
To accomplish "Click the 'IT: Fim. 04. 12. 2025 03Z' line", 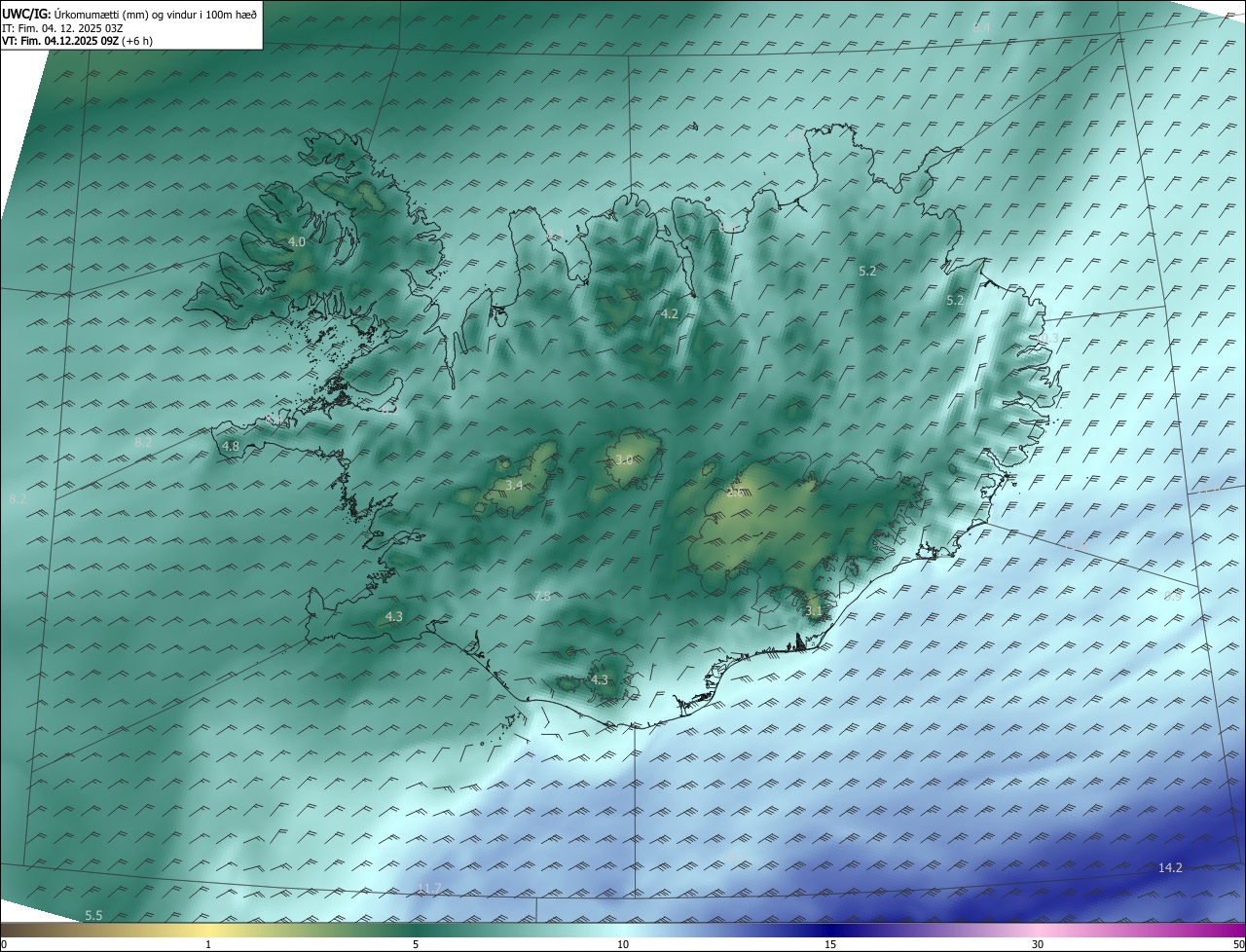I will [62, 28].
